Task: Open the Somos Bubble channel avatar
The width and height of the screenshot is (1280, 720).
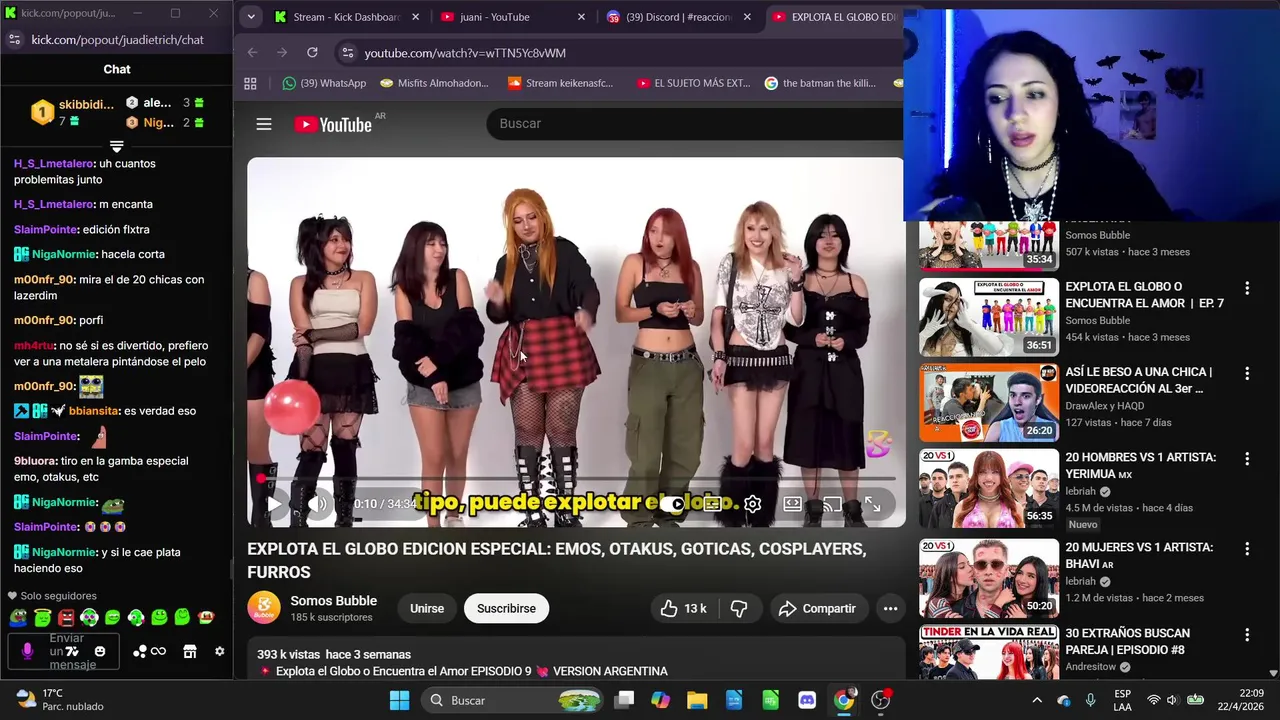Action: coord(264,608)
